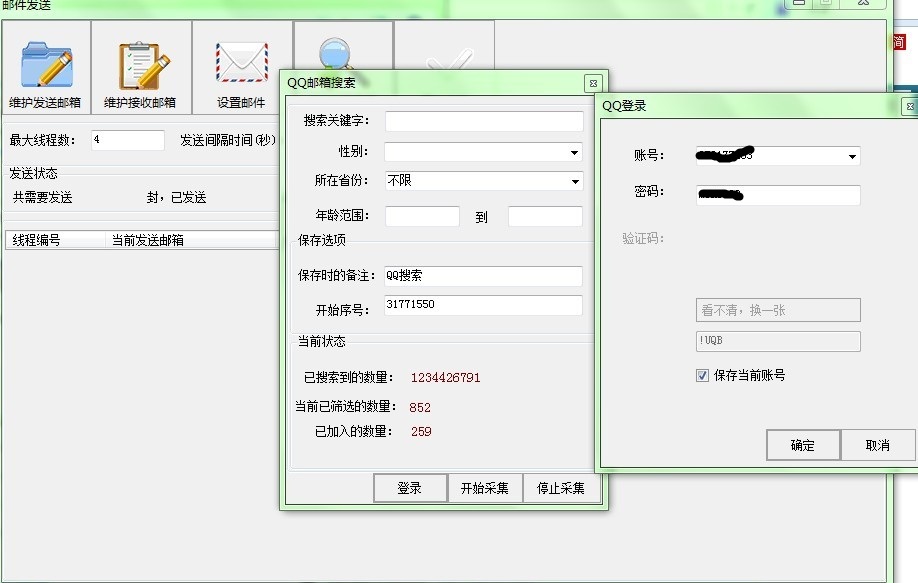Click the 保存时的备注 field with QQ搜索
This screenshot has width=918, height=583.
pos(484,276)
